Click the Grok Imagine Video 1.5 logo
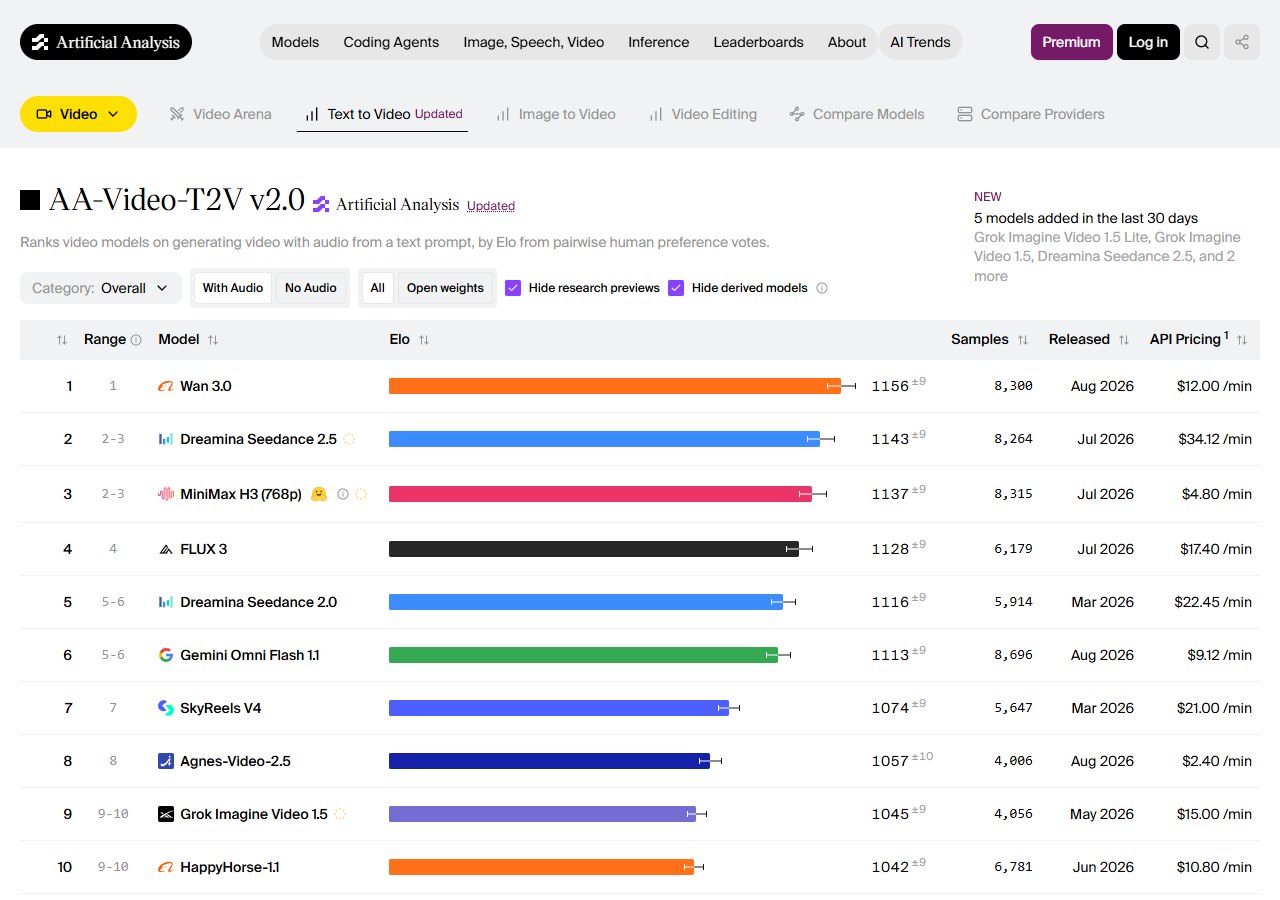 tap(166, 814)
